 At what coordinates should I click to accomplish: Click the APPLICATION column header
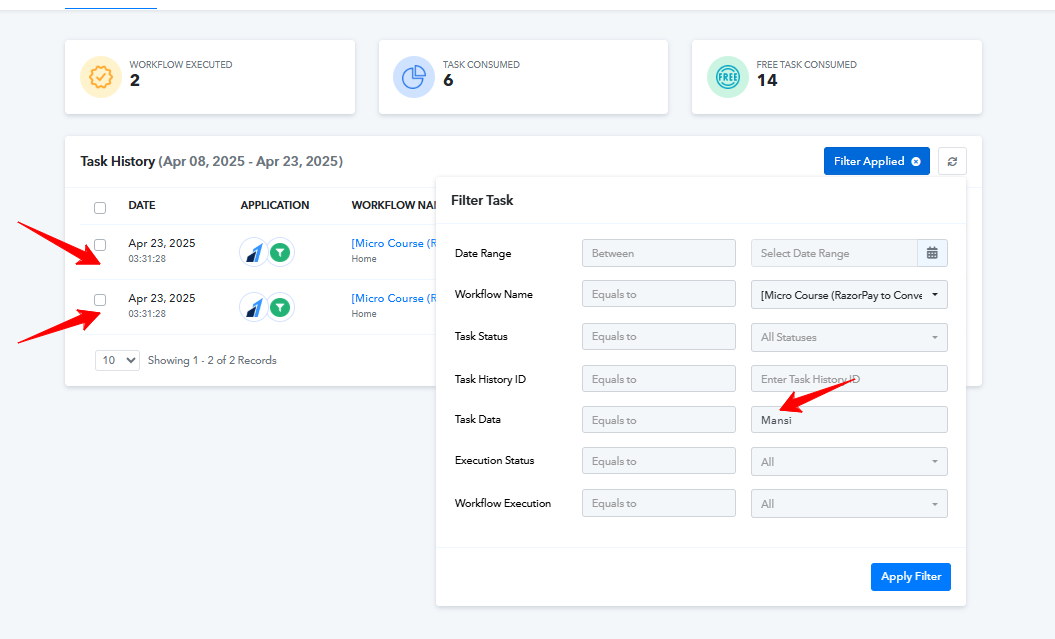(275, 205)
